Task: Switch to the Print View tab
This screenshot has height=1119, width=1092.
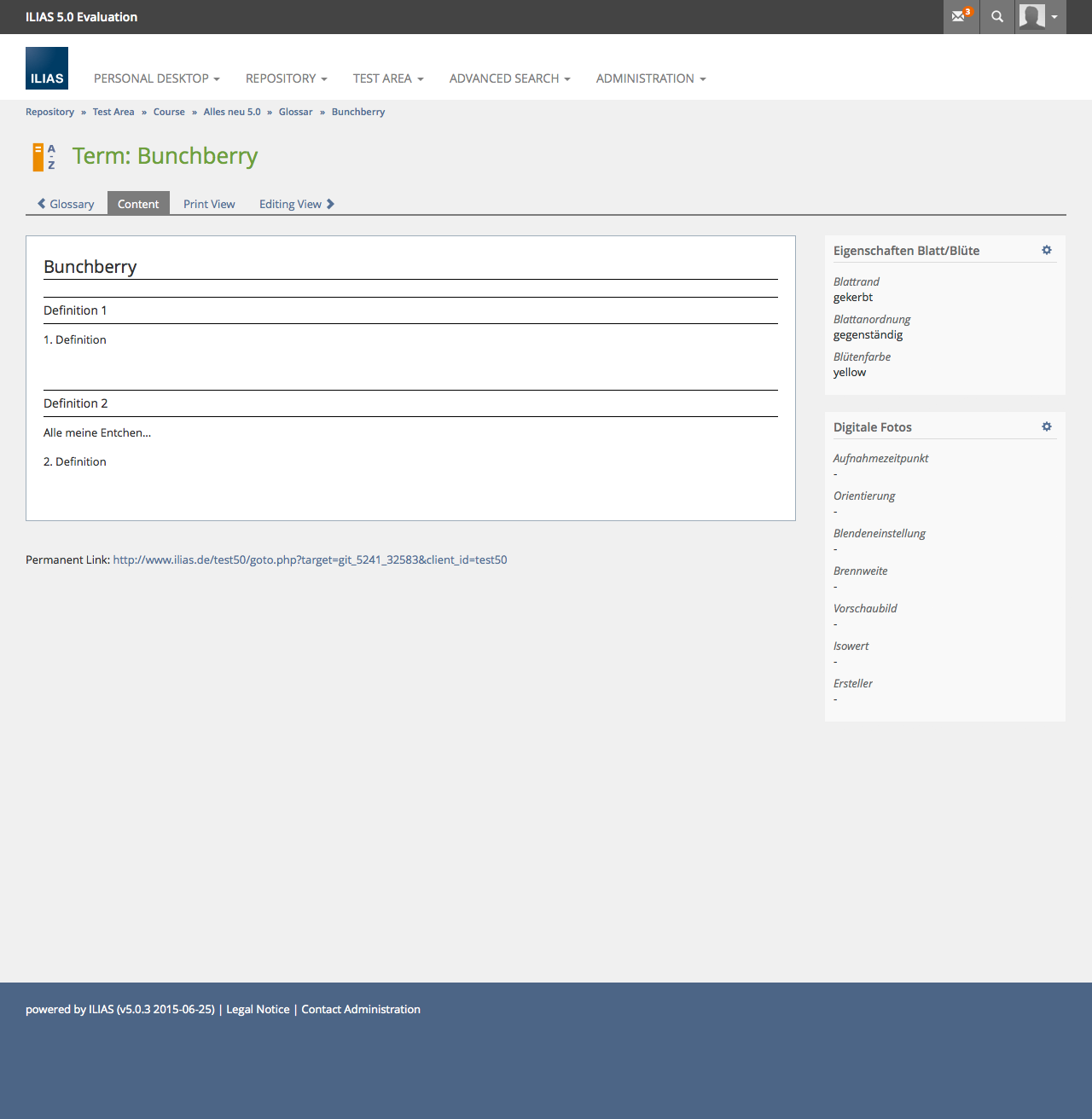Action: coord(209,204)
